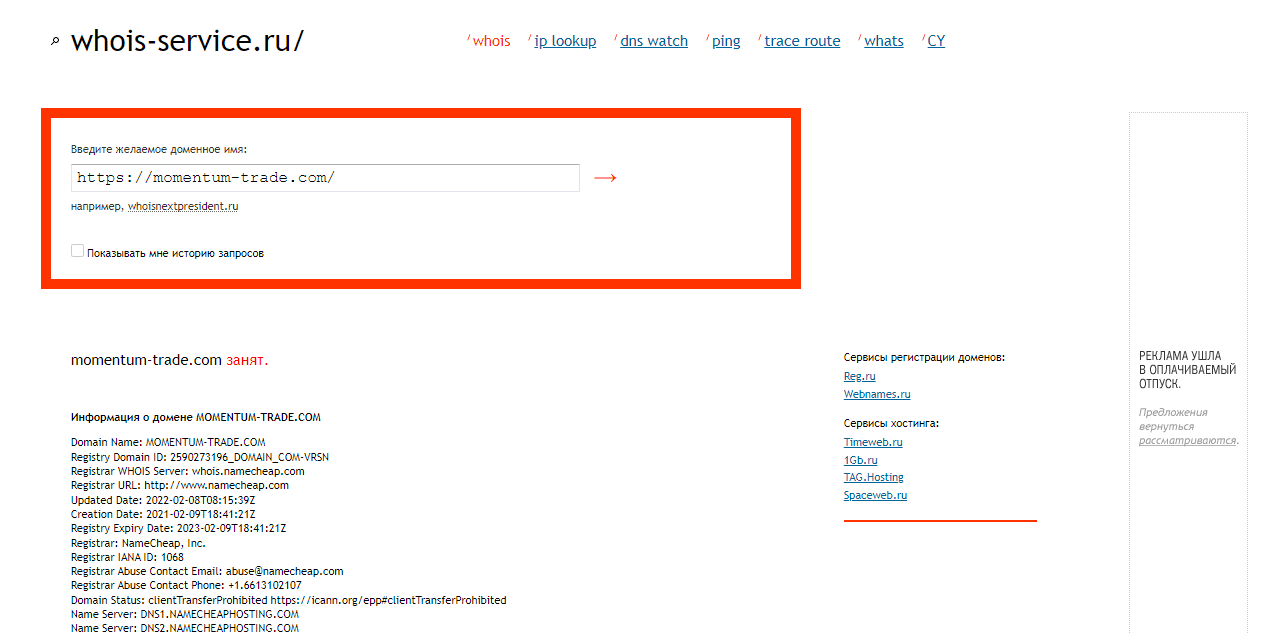The image size is (1281, 634).
Task: Enable the query history checkbox
Action: click(78, 252)
